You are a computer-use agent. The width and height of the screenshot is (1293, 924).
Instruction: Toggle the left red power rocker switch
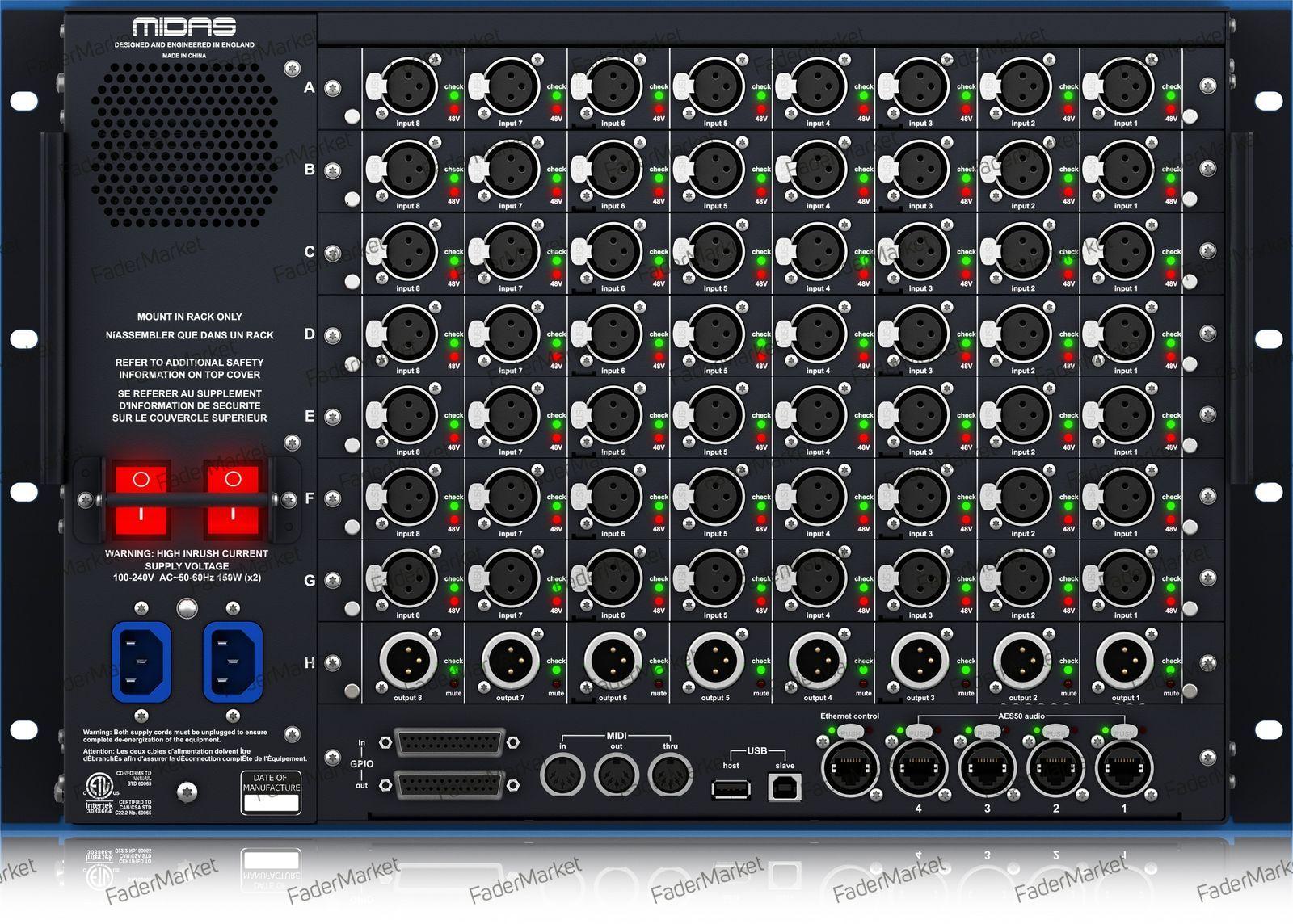point(141,500)
